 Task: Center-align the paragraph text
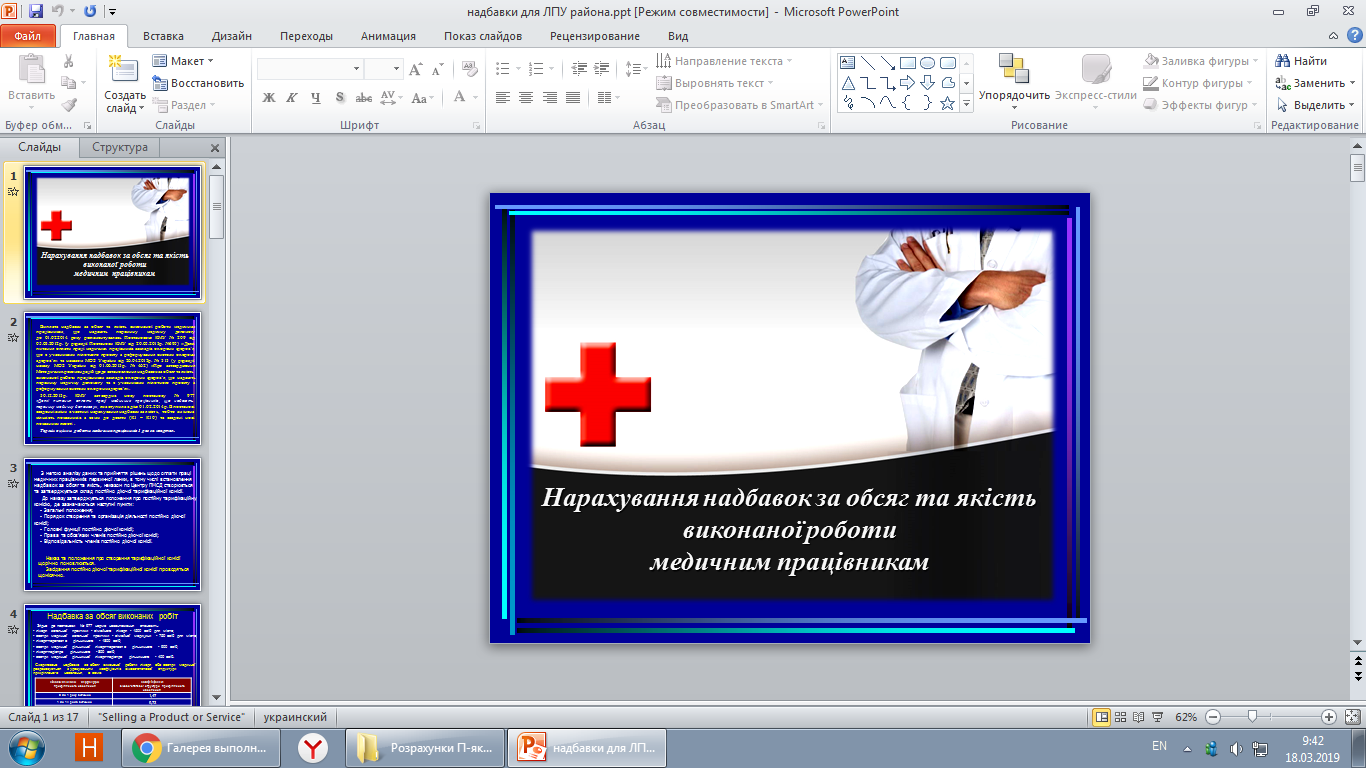click(x=524, y=97)
